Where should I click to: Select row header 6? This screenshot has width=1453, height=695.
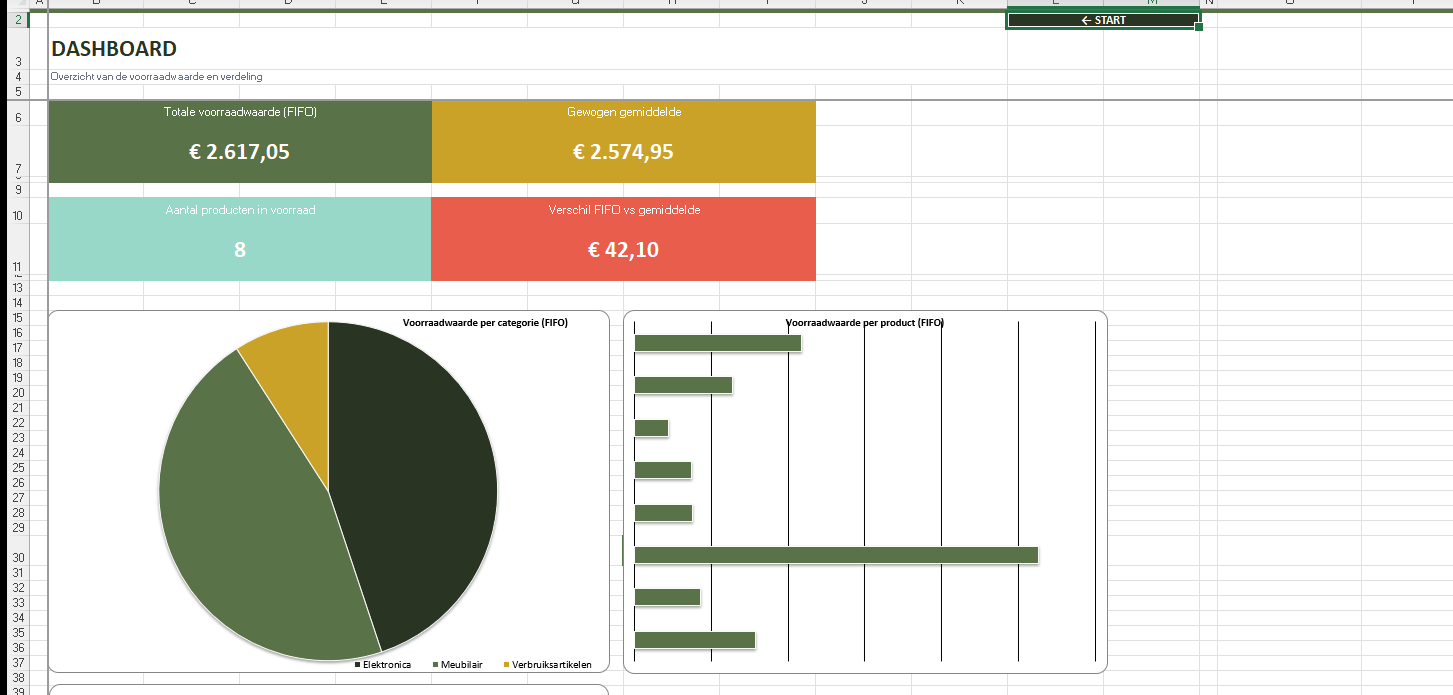[18, 116]
